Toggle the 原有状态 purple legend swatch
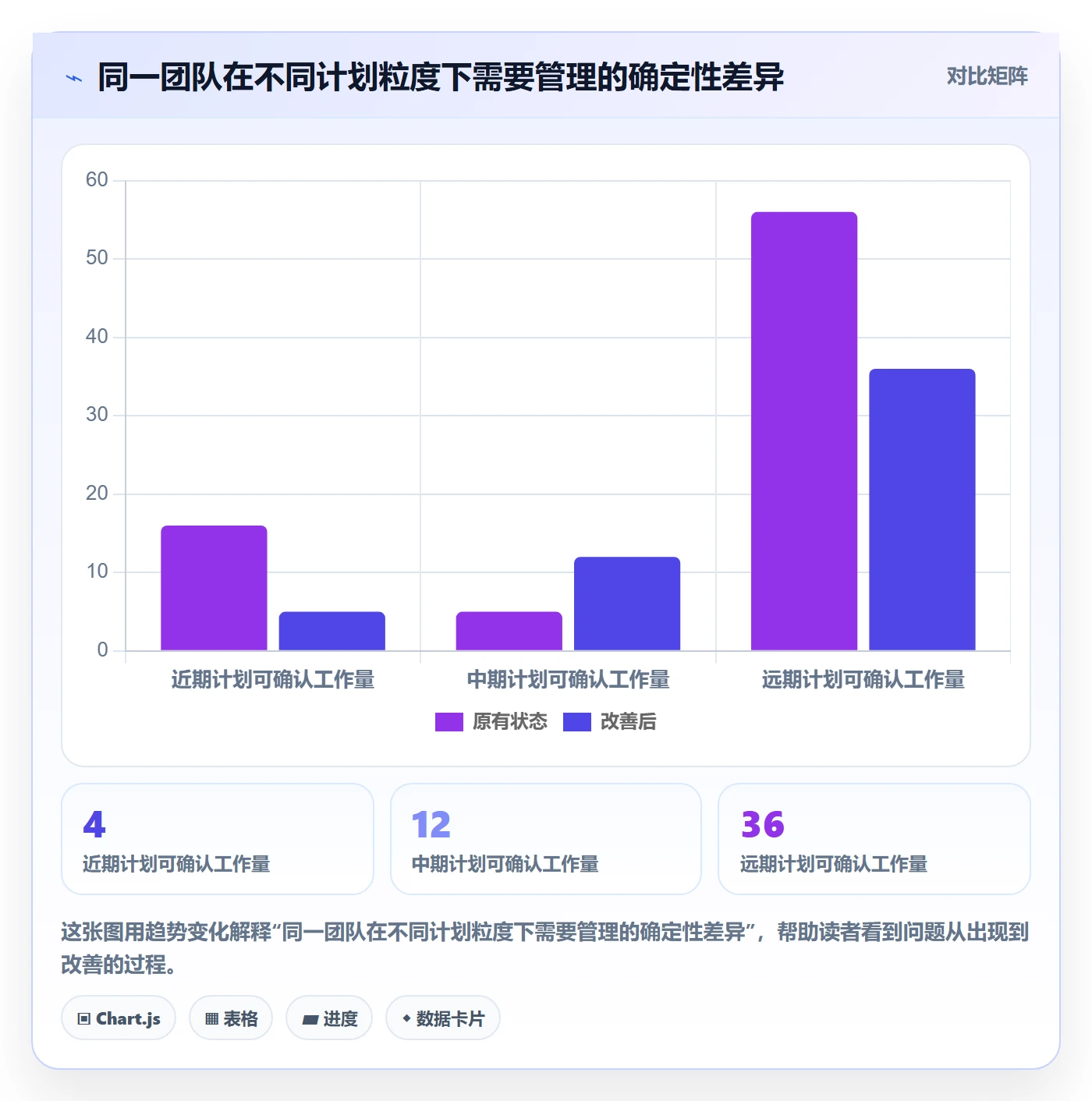The height and width of the screenshot is (1101, 1092). (x=449, y=722)
